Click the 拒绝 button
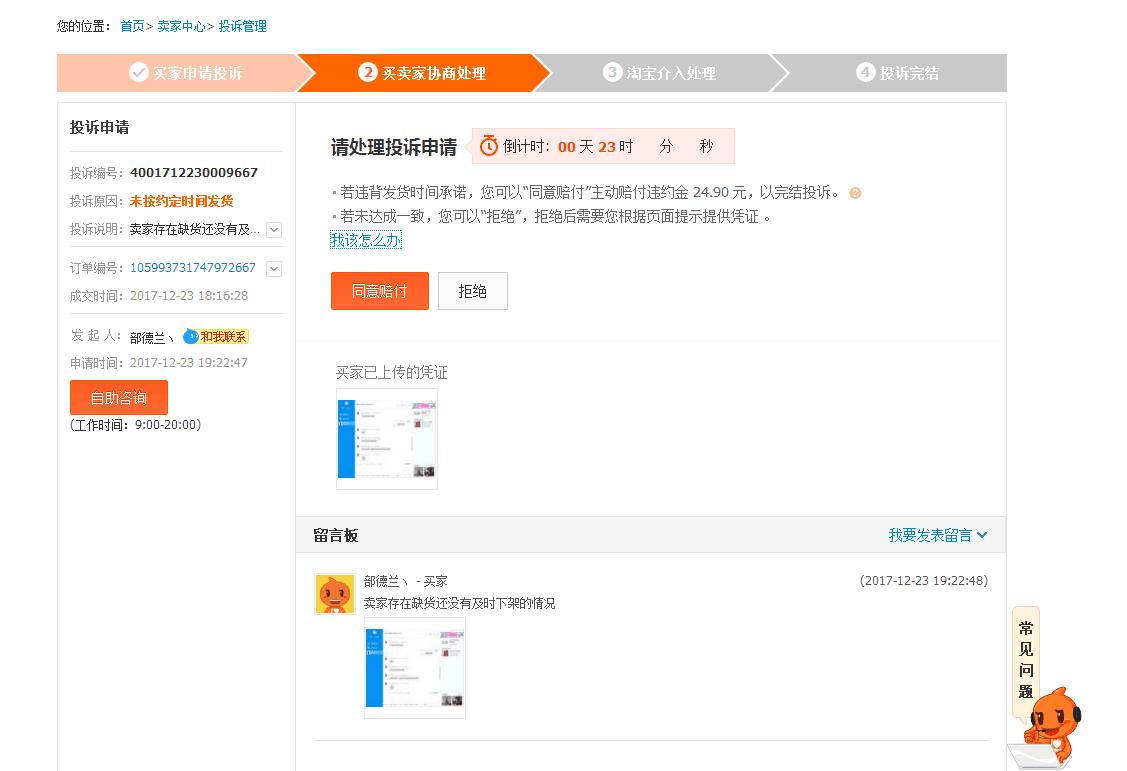The height and width of the screenshot is (771, 1127). [472, 290]
